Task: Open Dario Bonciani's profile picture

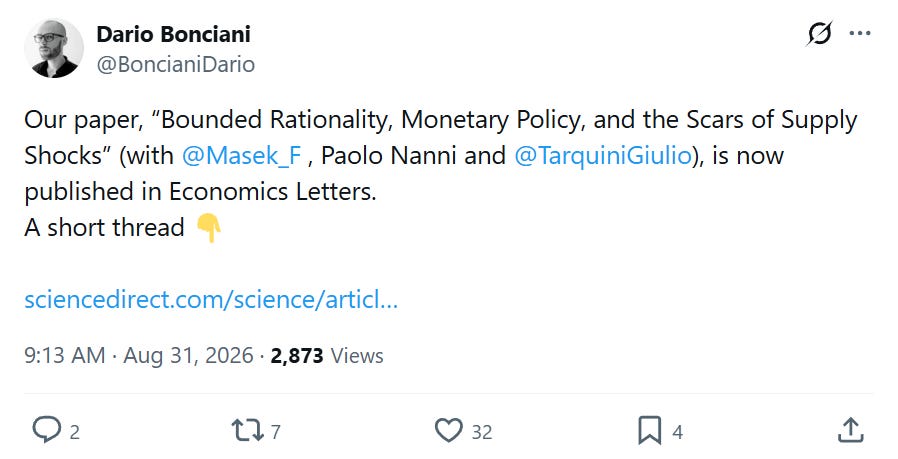Action: pyautogui.click(x=53, y=48)
